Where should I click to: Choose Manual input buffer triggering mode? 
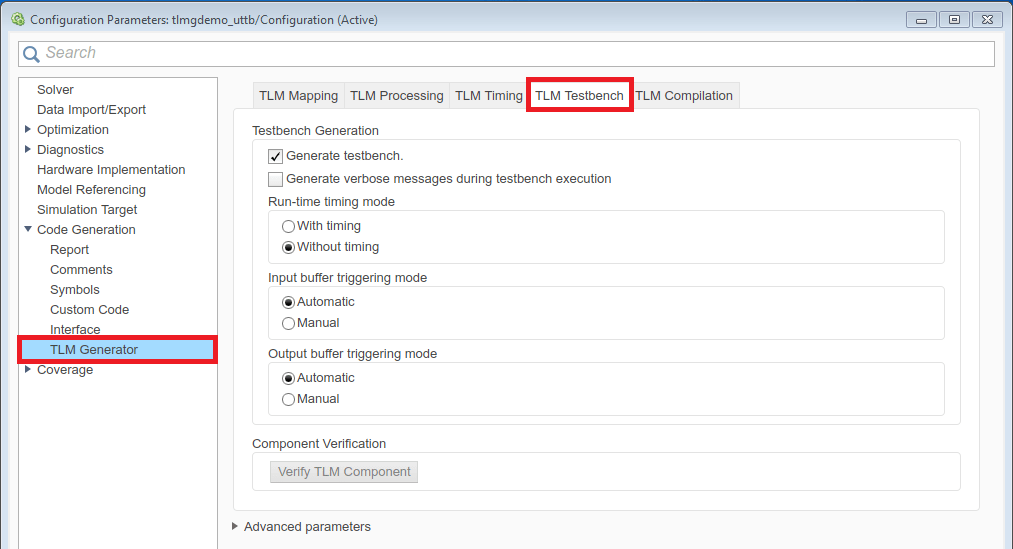[x=289, y=323]
